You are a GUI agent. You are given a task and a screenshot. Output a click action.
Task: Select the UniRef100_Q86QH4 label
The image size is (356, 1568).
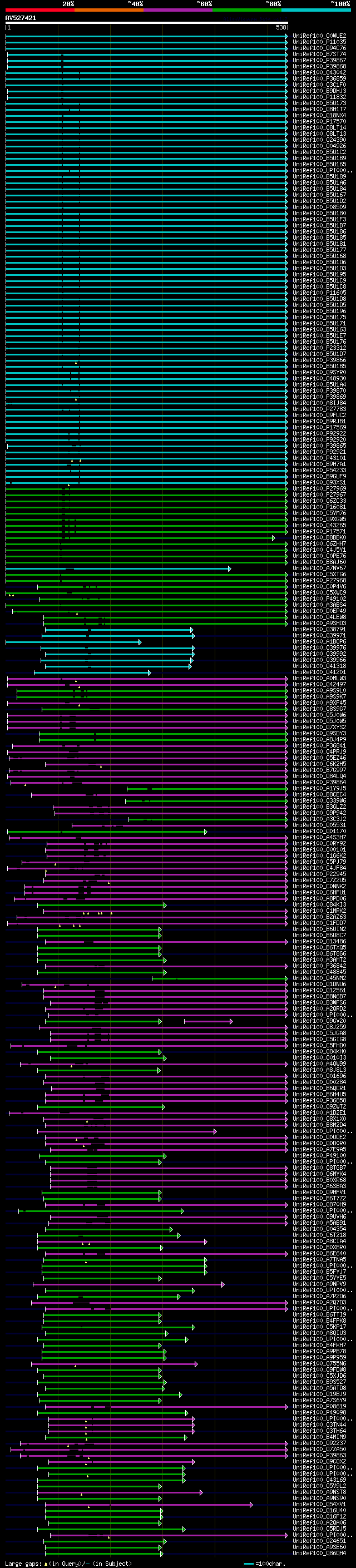coord(319,1553)
